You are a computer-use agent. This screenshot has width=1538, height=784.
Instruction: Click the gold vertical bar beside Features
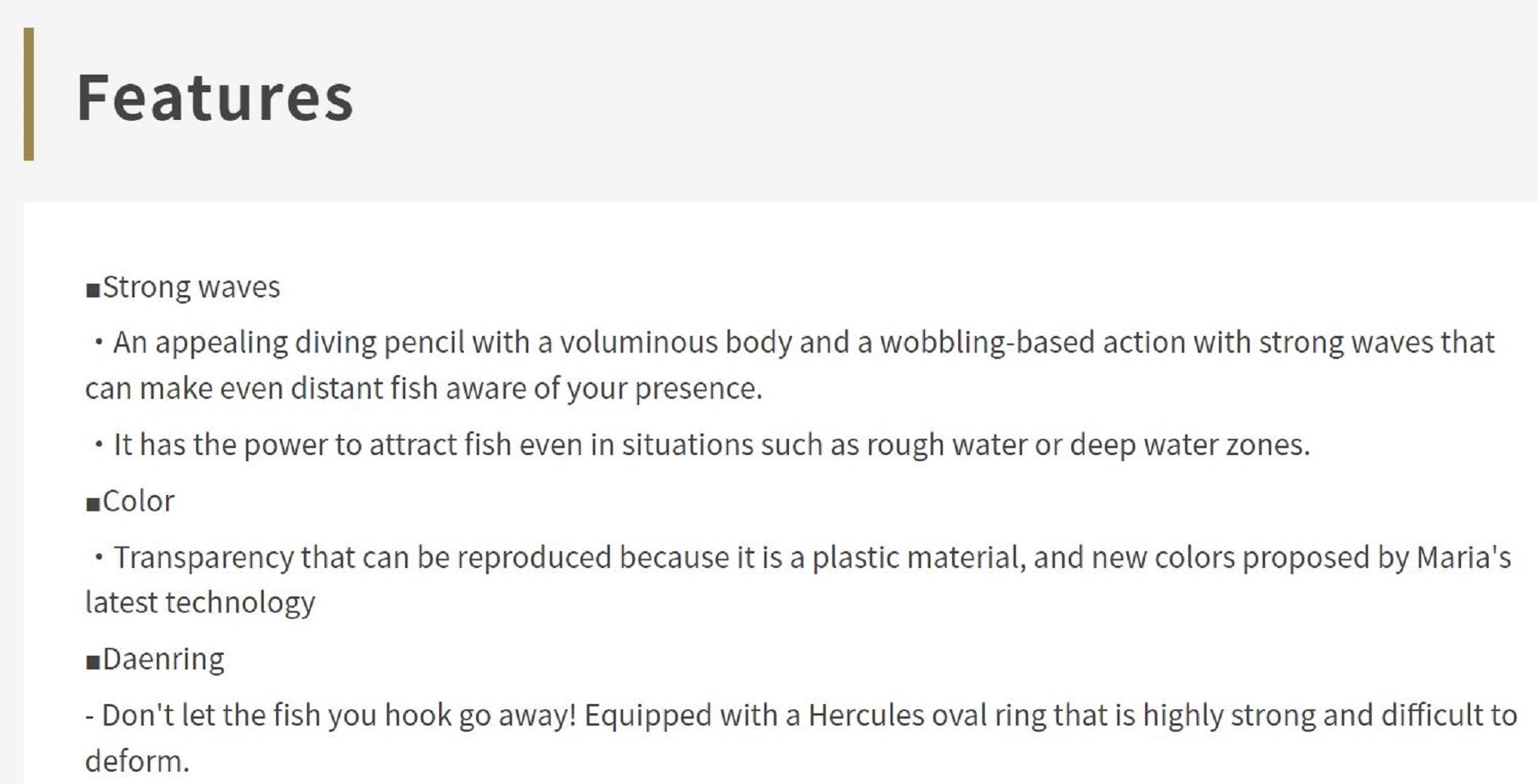pos(28,94)
